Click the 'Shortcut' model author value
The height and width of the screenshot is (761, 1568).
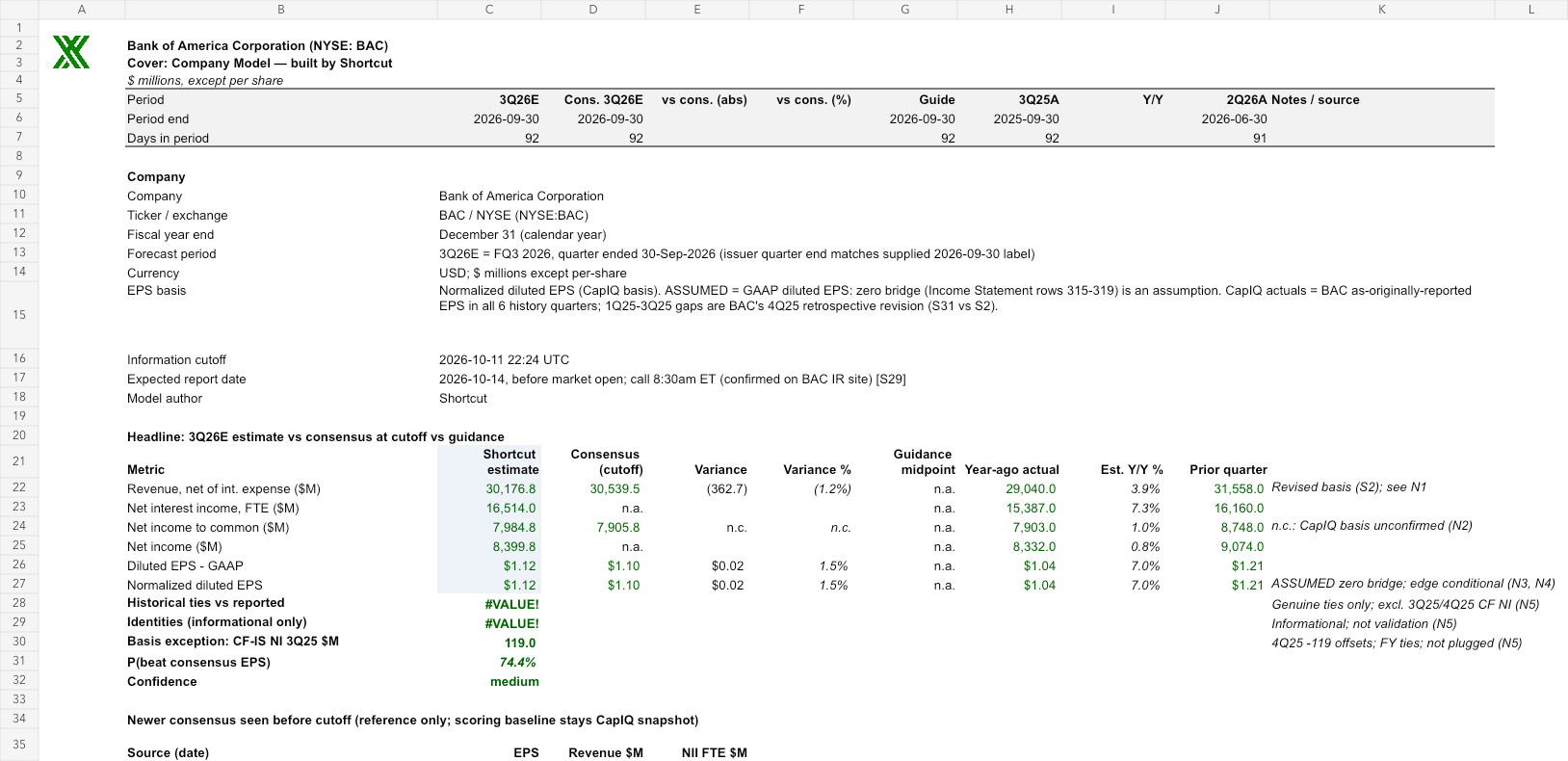[463, 399]
